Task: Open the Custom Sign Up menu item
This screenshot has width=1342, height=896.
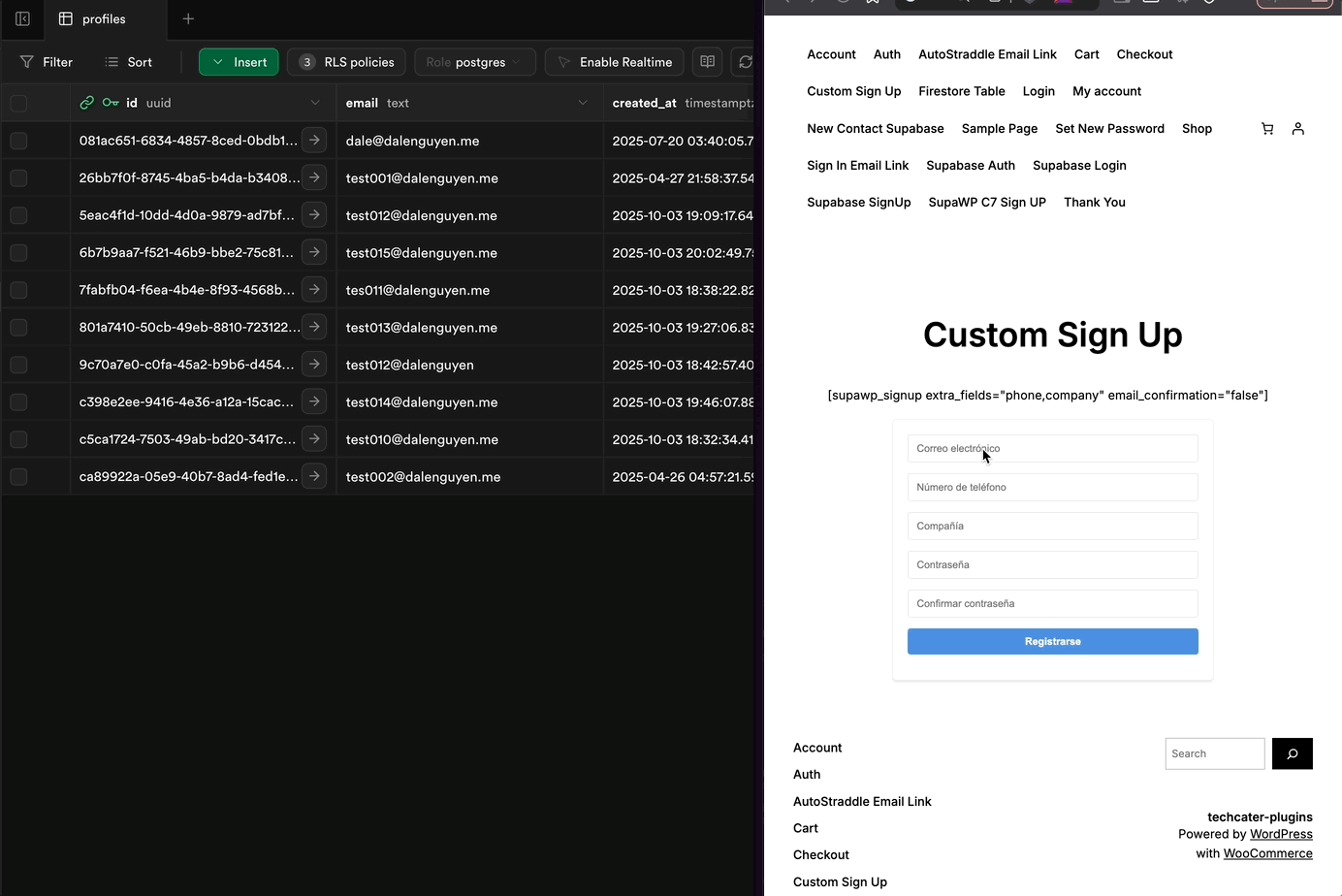Action: (x=853, y=91)
